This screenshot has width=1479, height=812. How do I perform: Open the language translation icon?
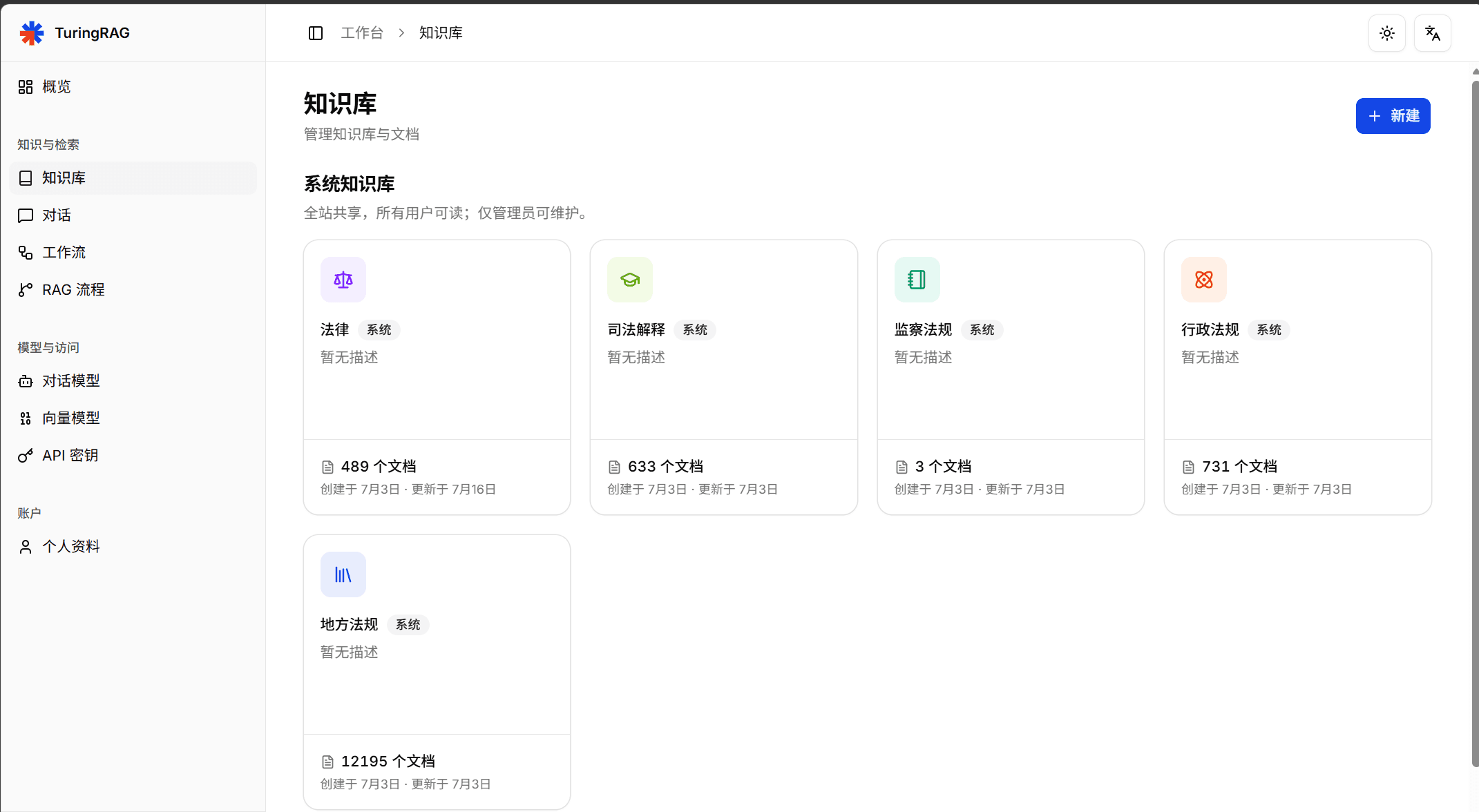[x=1433, y=33]
